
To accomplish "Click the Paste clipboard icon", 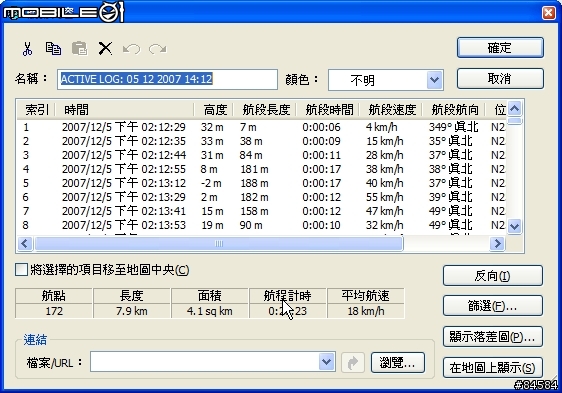I will (x=79, y=48).
